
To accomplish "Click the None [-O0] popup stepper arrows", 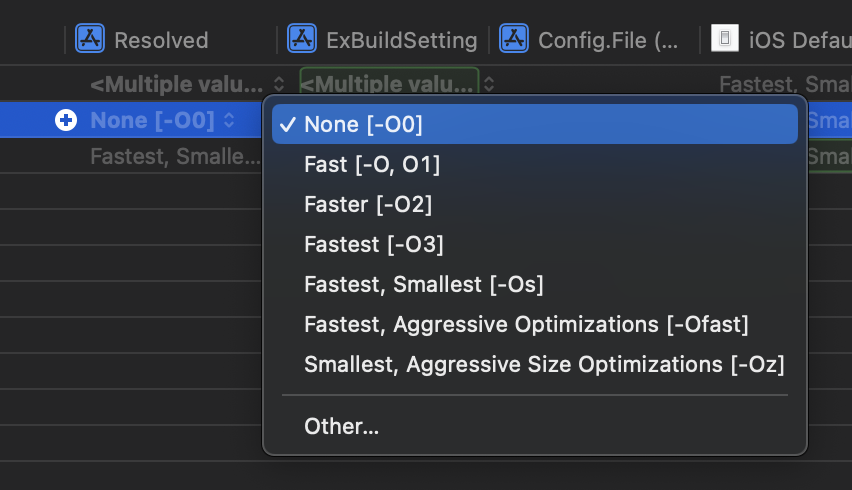I will [x=229, y=121].
